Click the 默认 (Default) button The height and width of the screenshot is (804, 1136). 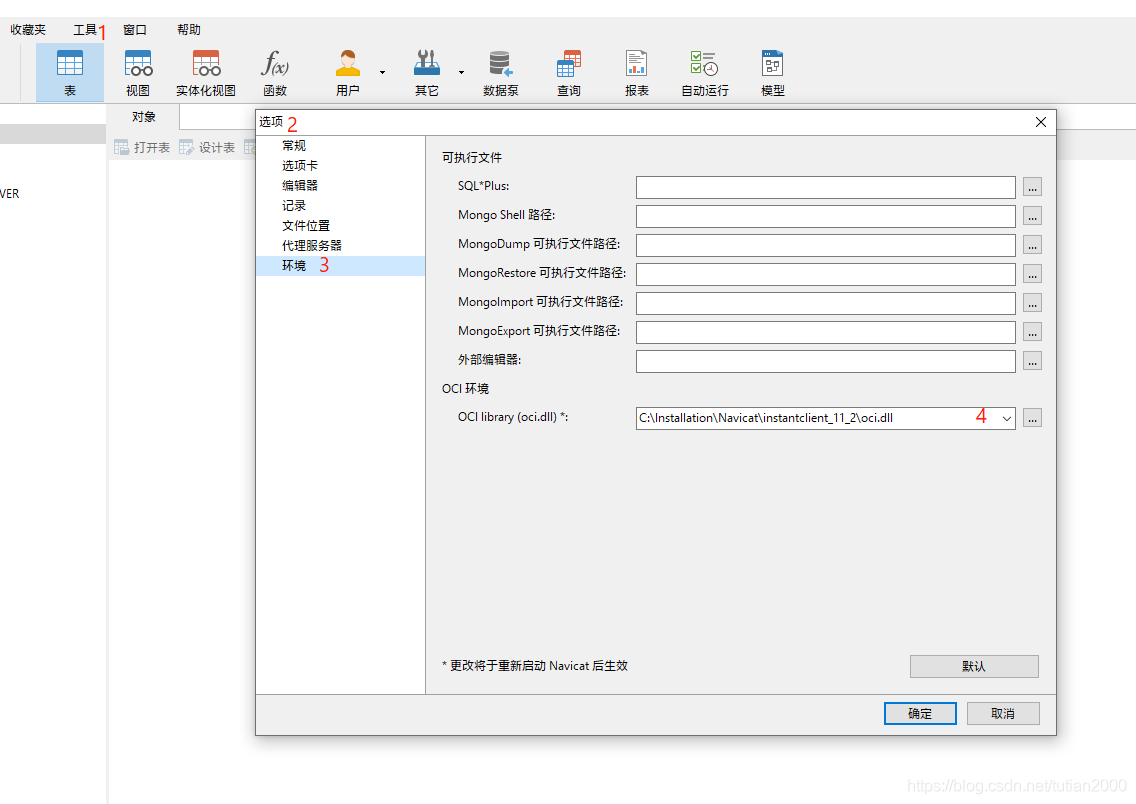[x=974, y=666]
